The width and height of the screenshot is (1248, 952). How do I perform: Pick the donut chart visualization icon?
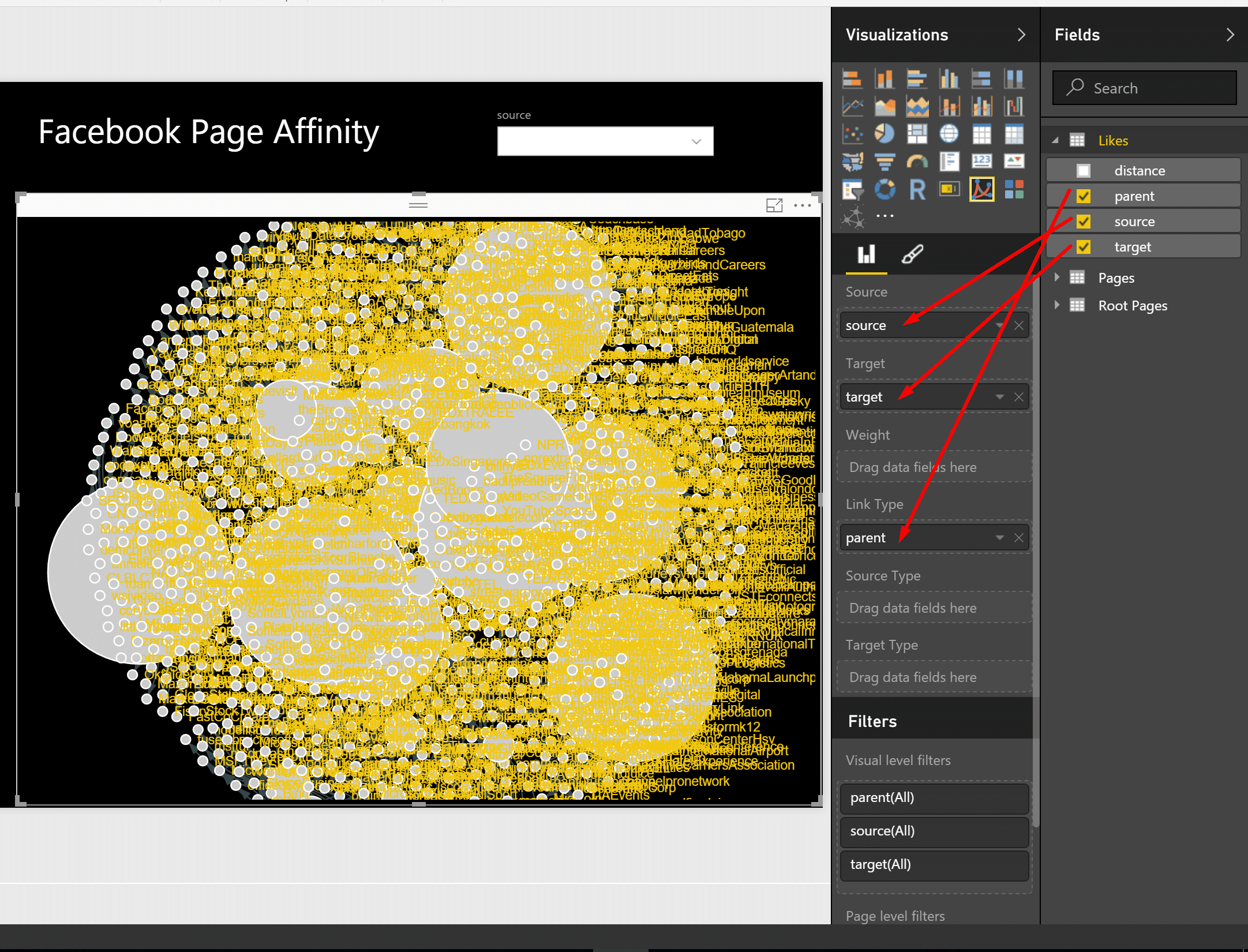(x=884, y=190)
